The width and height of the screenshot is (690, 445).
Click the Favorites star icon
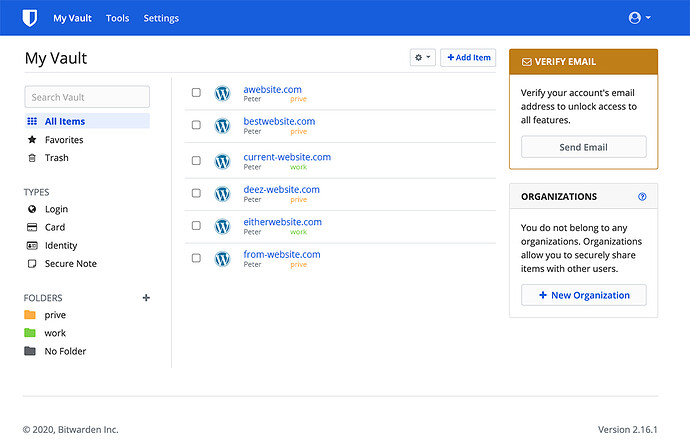point(32,140)
